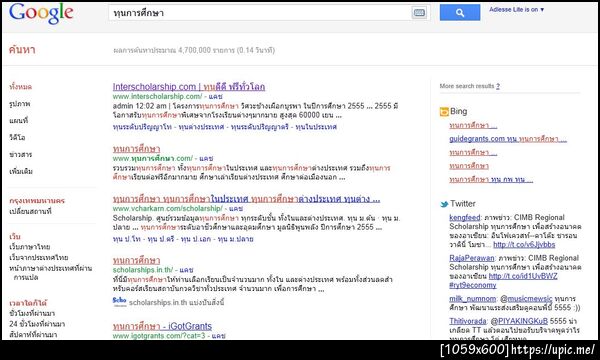600x360 pixels.
Task: Select translated foreign pages filter หน้าภาษาต่างประเทศ
Action: point(51,272)
